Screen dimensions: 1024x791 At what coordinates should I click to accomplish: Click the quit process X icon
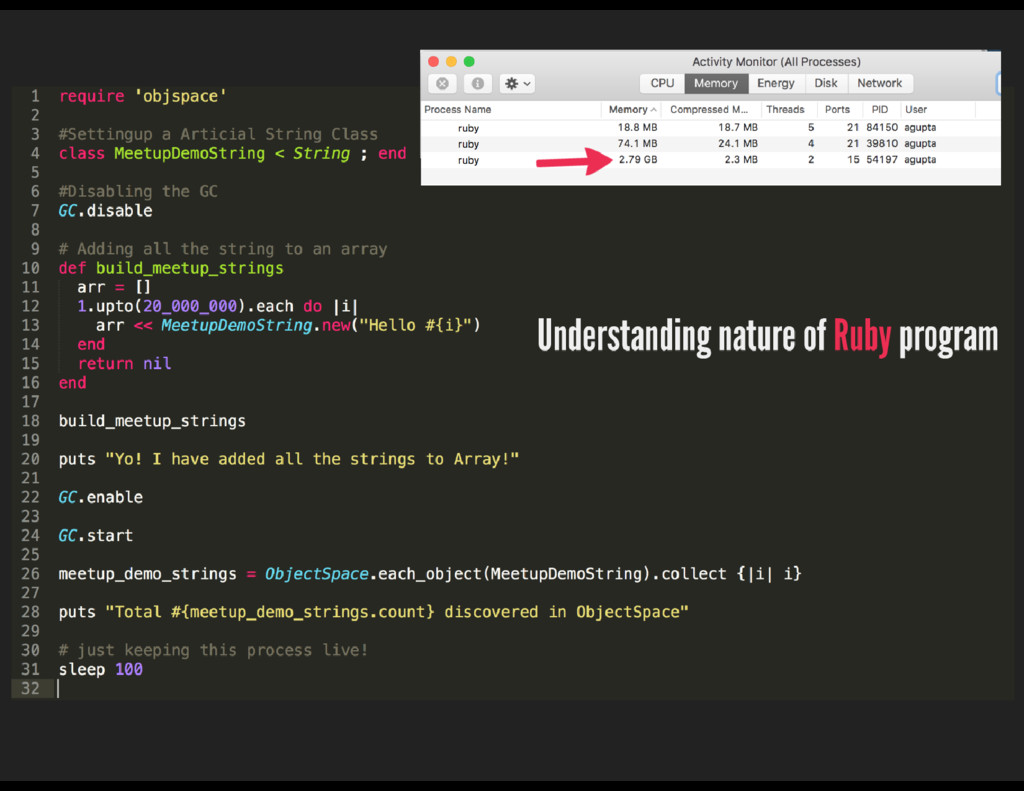442,84
